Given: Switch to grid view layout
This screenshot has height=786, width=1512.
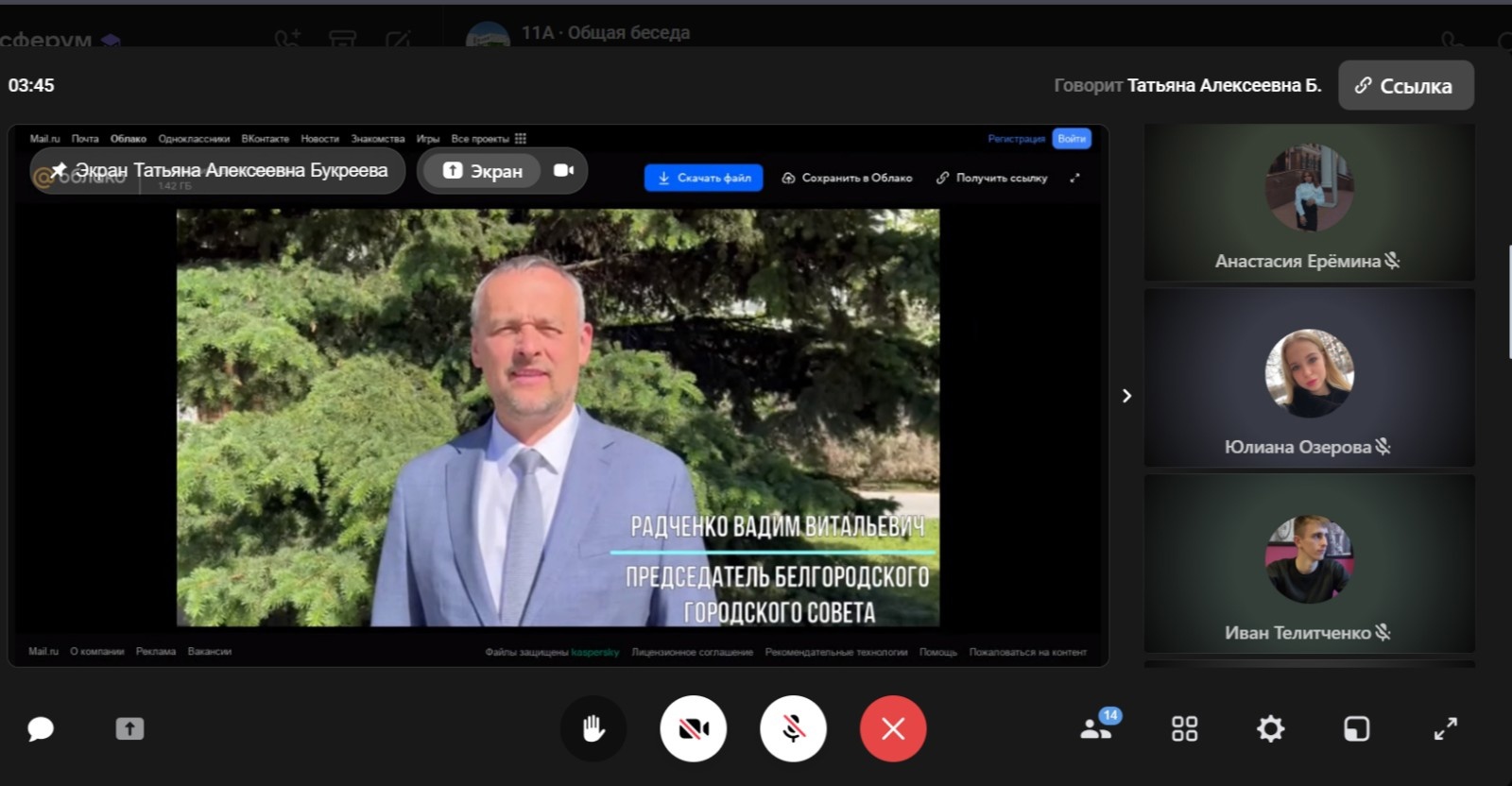Looking at the screenshot, I should coord(1184,728).
